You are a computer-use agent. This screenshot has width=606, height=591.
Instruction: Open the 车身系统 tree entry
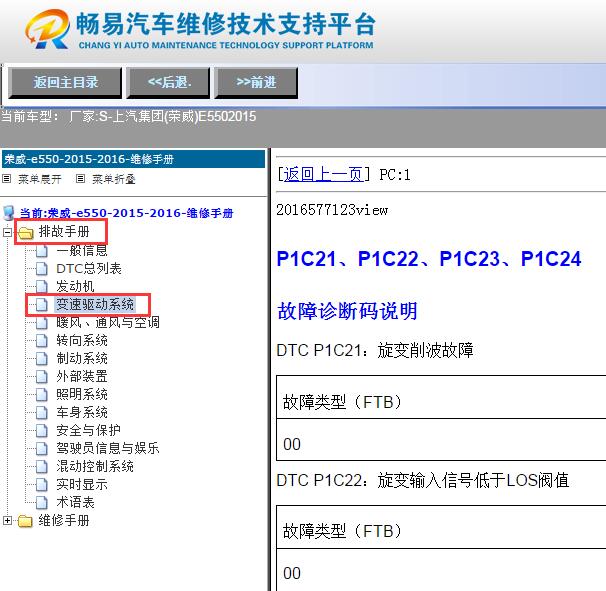[82, 412]
